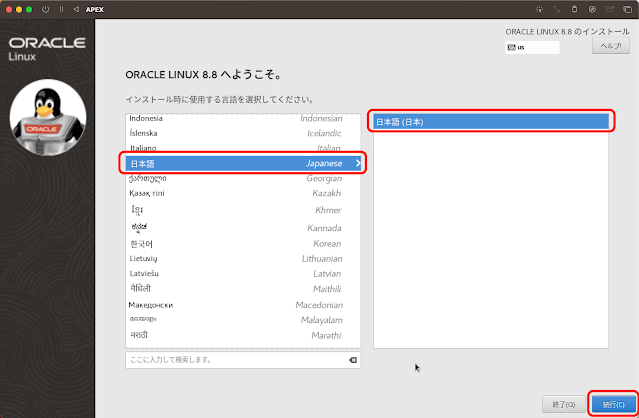639x418 pixels.
Task: Click the language search input field
Action: pyautogui.click(x=243, y=360)
